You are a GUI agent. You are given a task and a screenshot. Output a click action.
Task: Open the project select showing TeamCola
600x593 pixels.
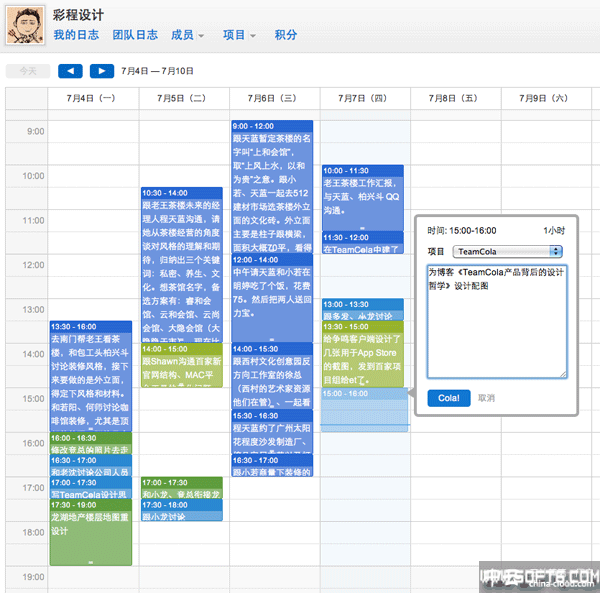coord(507,251)
